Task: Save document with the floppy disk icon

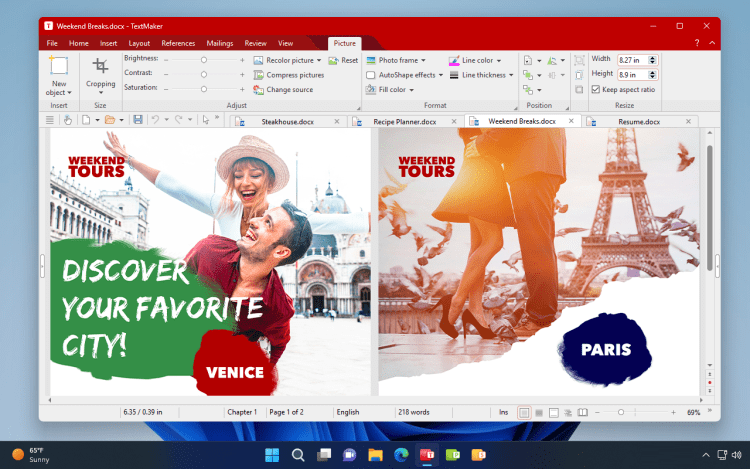Action: click(x=138, y=120)
